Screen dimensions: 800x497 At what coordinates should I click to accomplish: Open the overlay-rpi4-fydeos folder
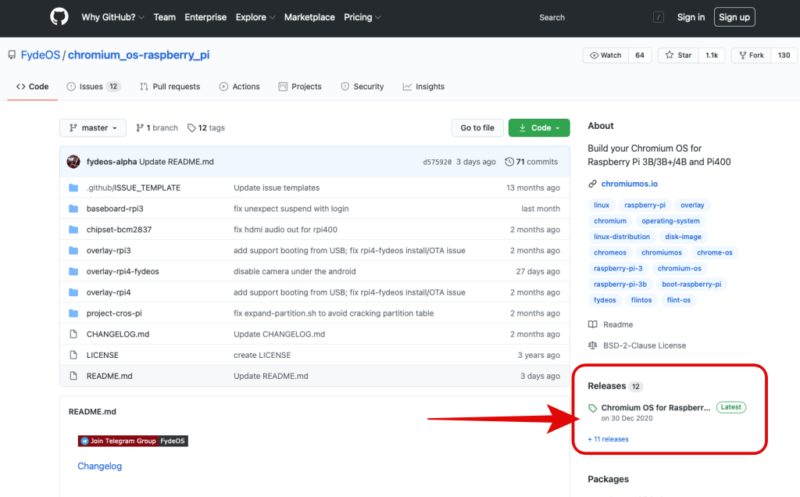pos(122,271)
